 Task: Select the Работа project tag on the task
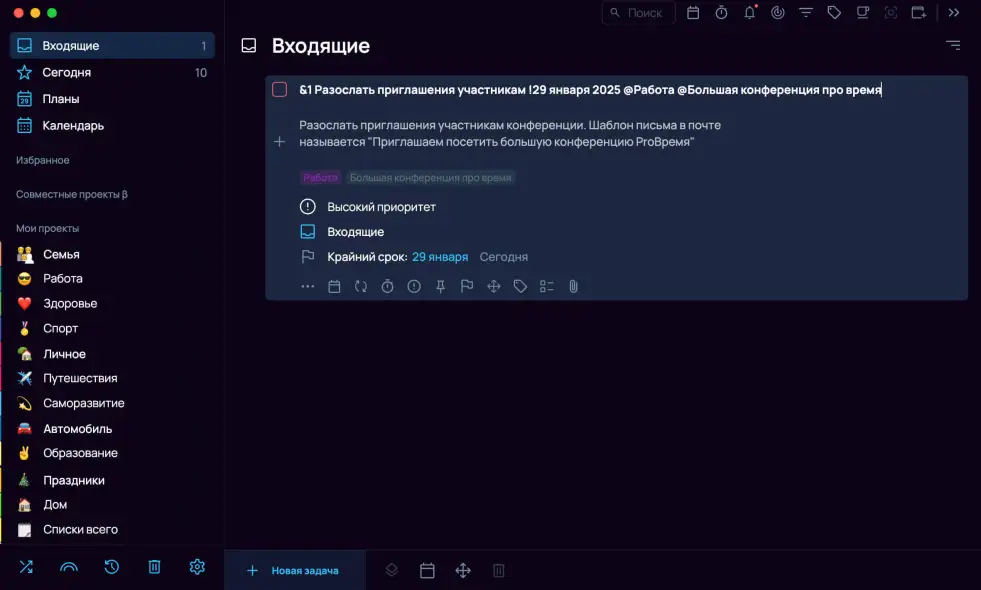(x=319, y=177)
